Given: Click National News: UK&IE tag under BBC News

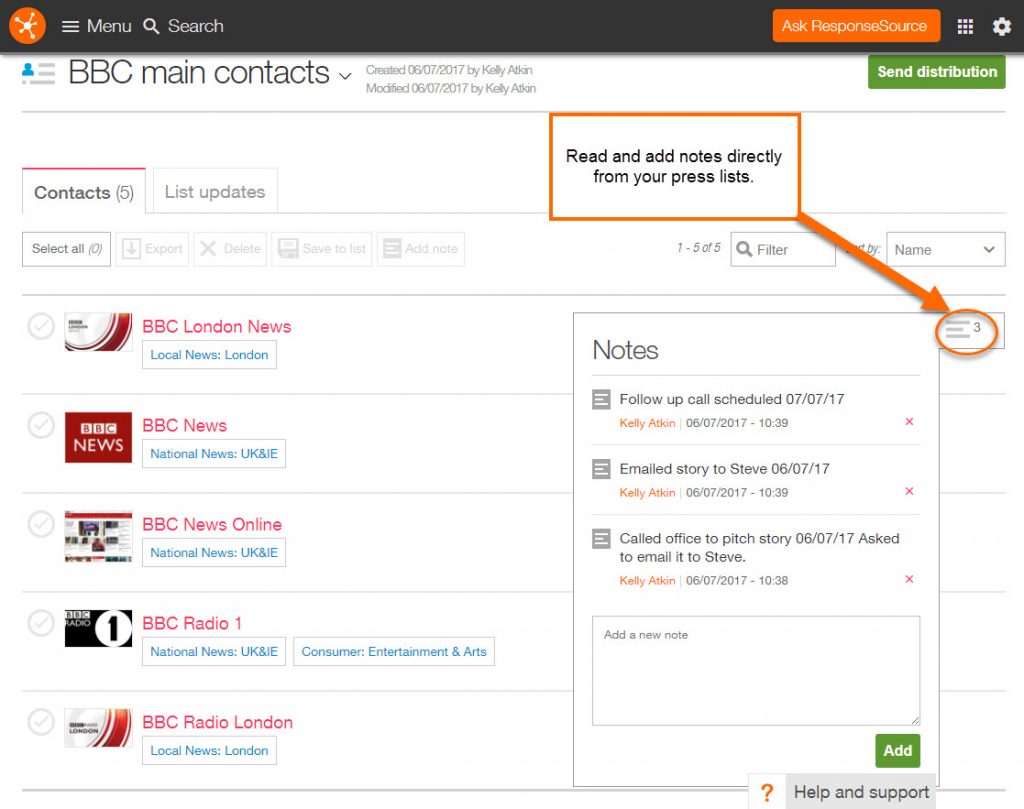Looking at the screenshot, I should (214, 454).
